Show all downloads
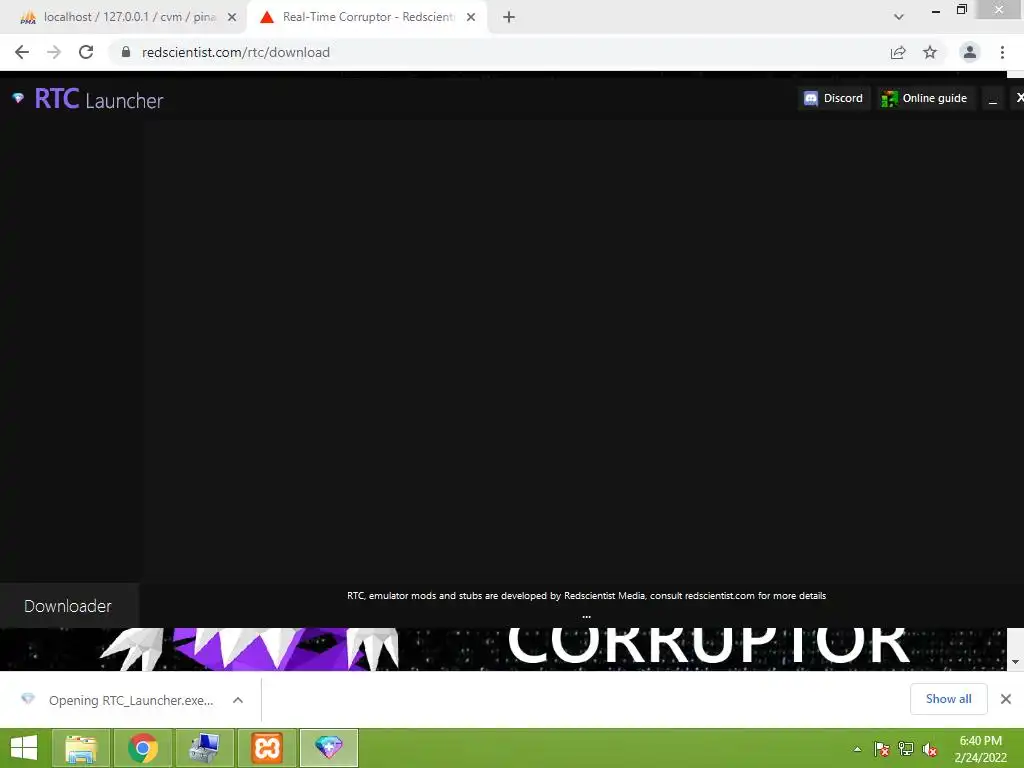The width and height of the screenshot is (1024, 768). [948, 699]
